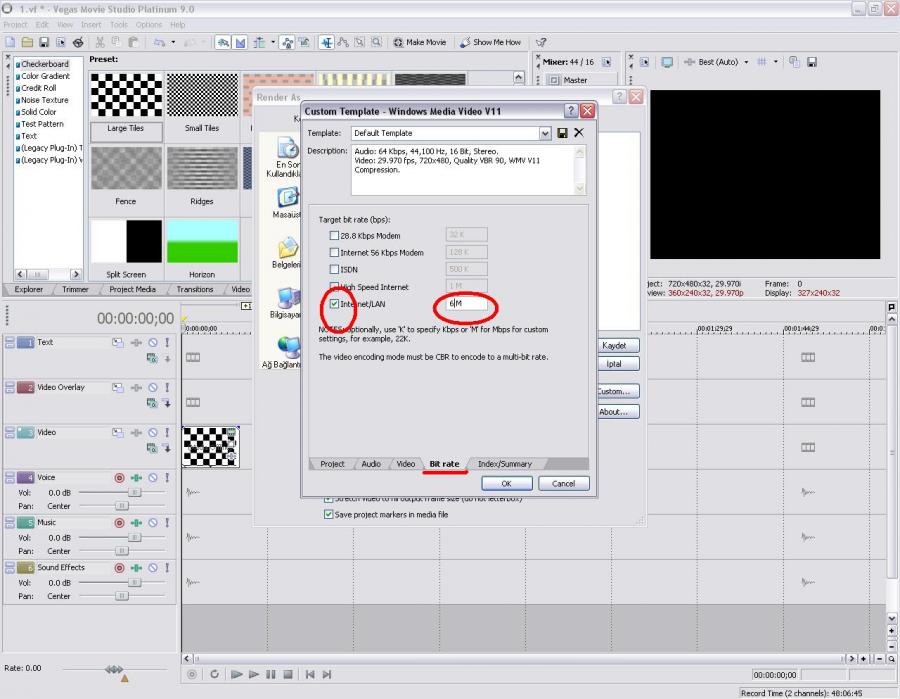Viewport: 900px width, 699px height.
Task: Click the checkerboard clip on Video track
Action: click(211, 446)
